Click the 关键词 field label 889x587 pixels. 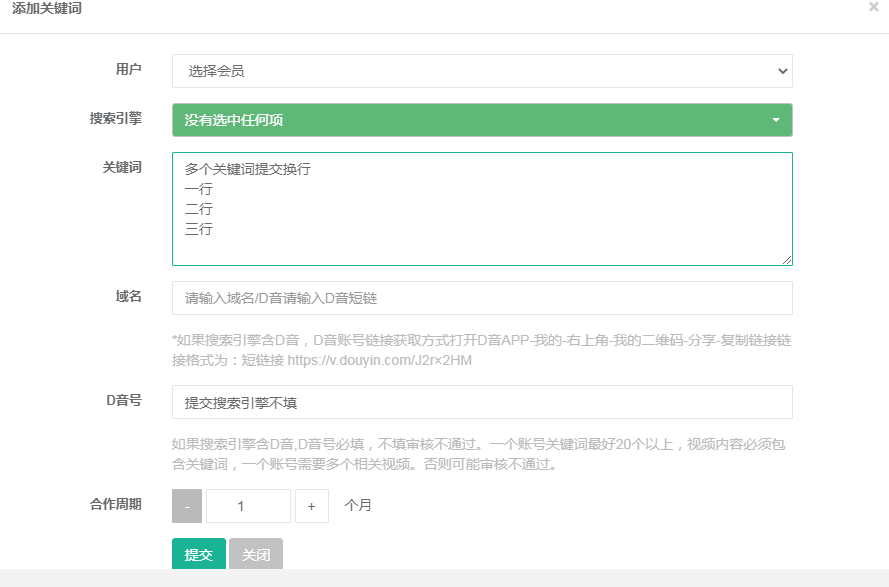pyautogui.click(x=122, y=167)
